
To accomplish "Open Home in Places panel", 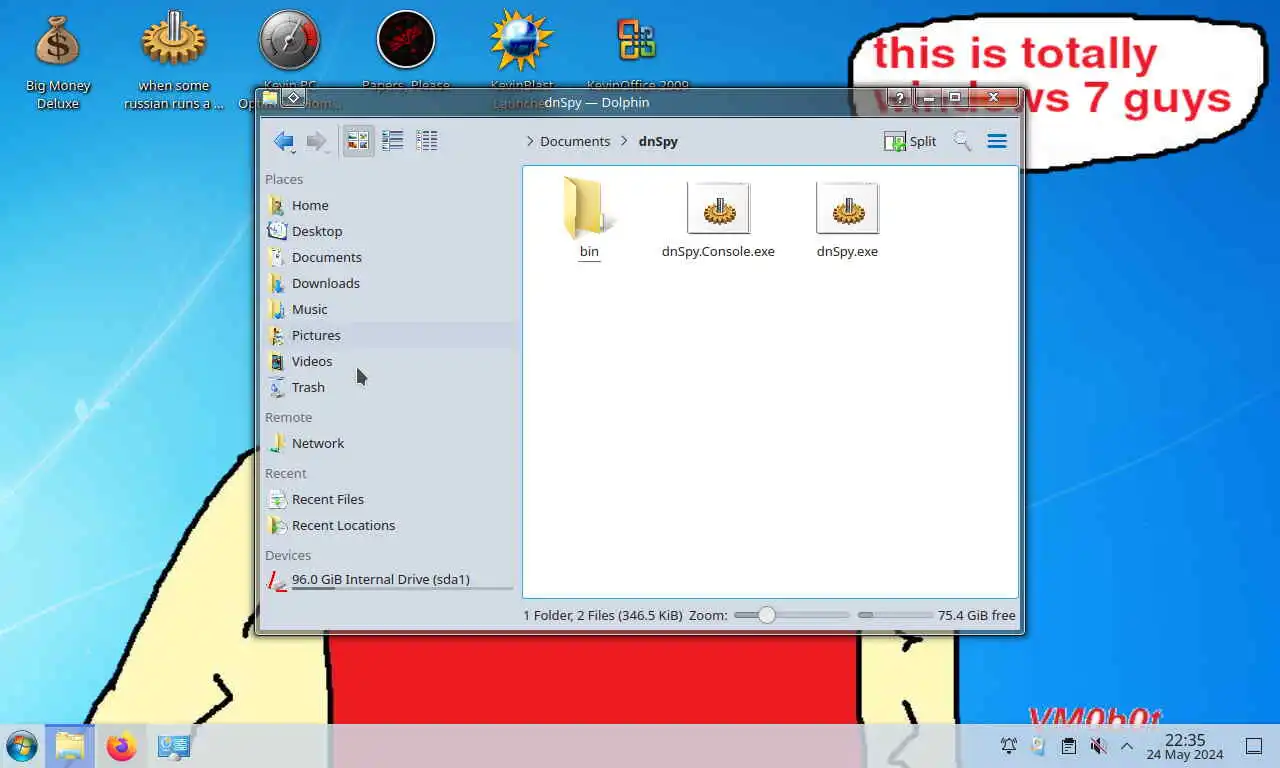I will click(x=388, y=205).
